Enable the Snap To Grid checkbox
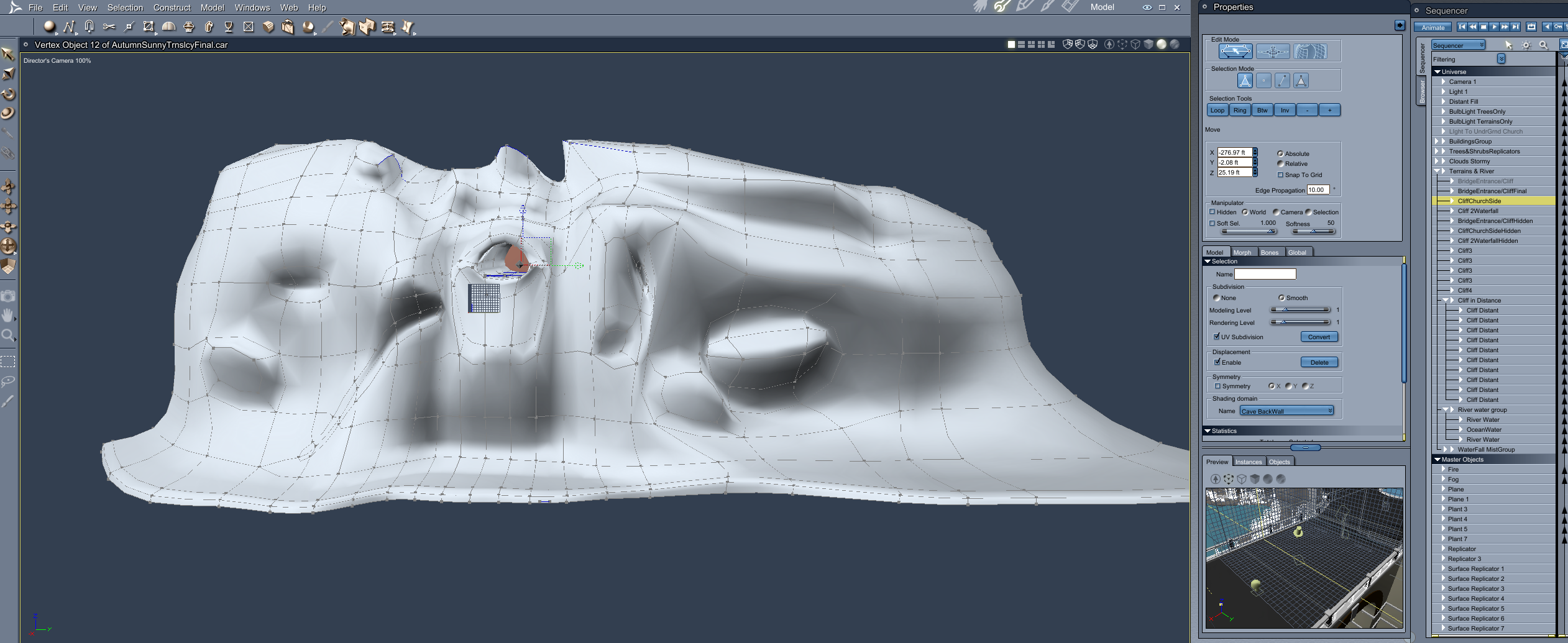 tap(1280, 175)
